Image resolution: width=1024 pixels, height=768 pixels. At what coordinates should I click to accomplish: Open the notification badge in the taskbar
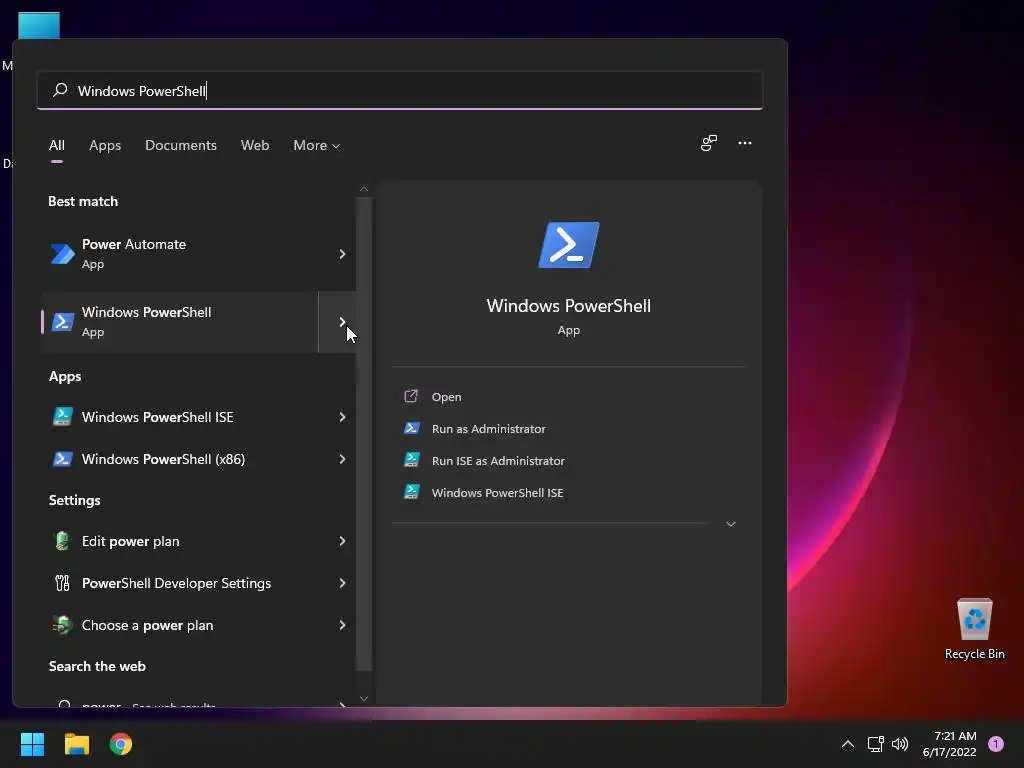(x=996, y=744)
